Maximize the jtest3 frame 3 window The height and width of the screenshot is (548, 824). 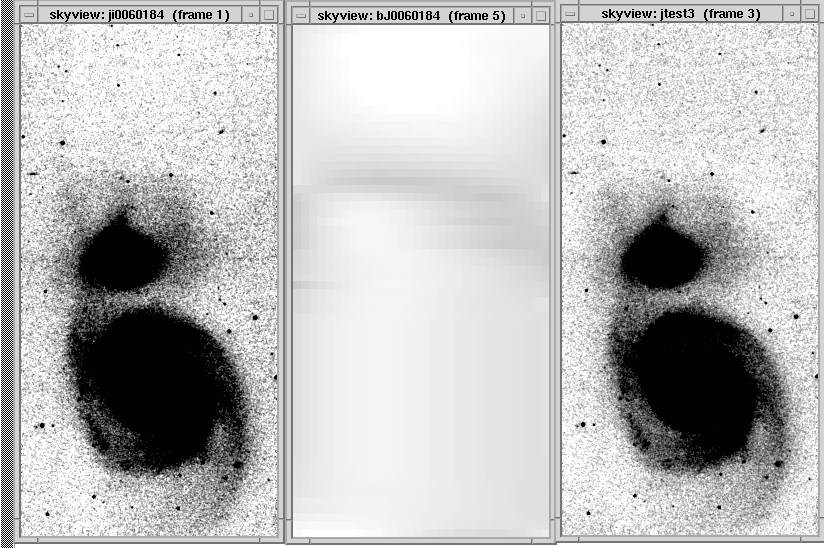pos(810,14)
